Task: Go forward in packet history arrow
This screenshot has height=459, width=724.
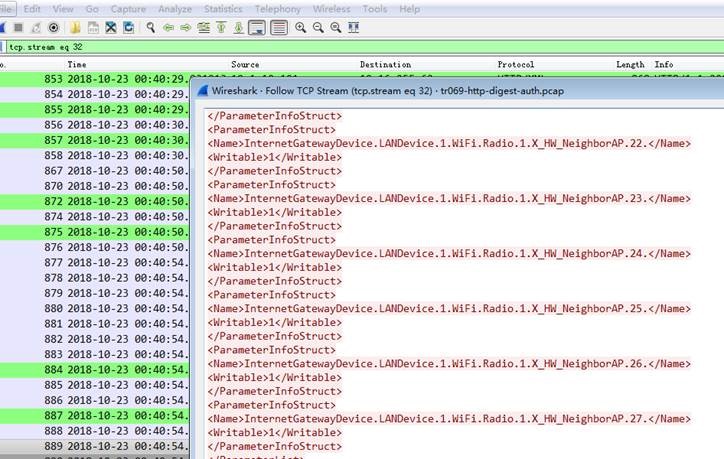Action: (185, 27)
